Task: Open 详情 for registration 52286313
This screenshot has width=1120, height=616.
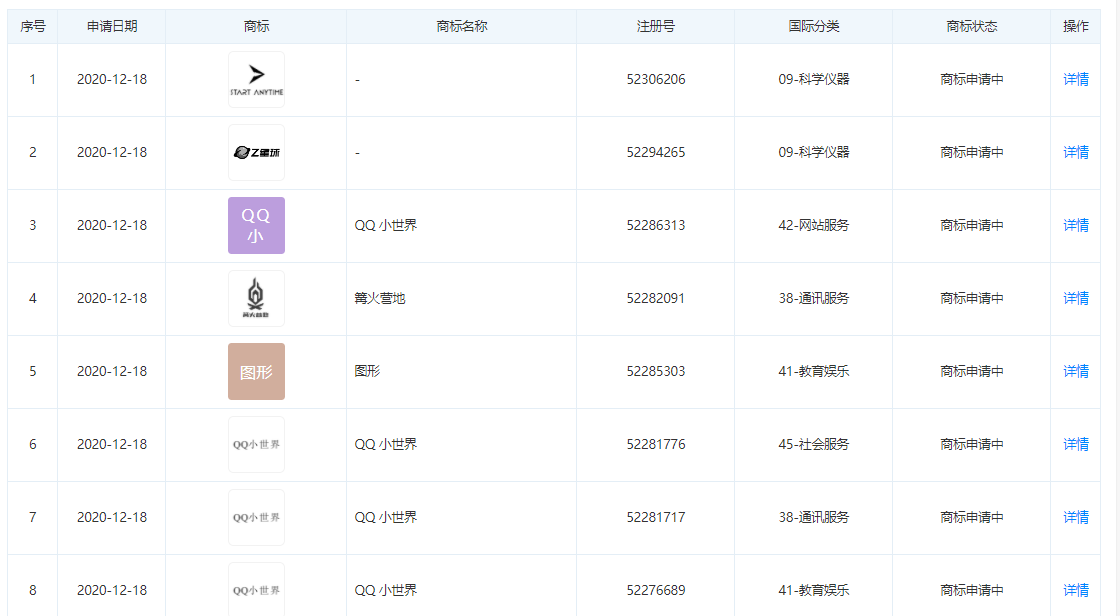Action: 1076,226
